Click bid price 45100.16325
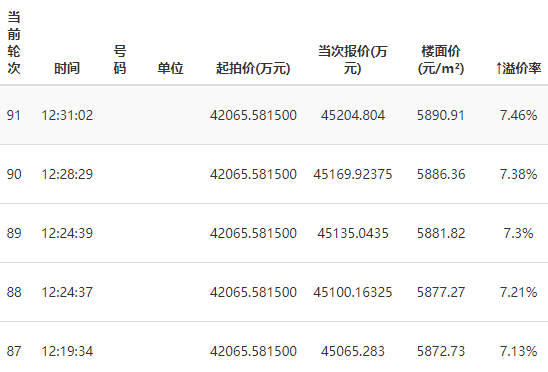 point(353,292)
